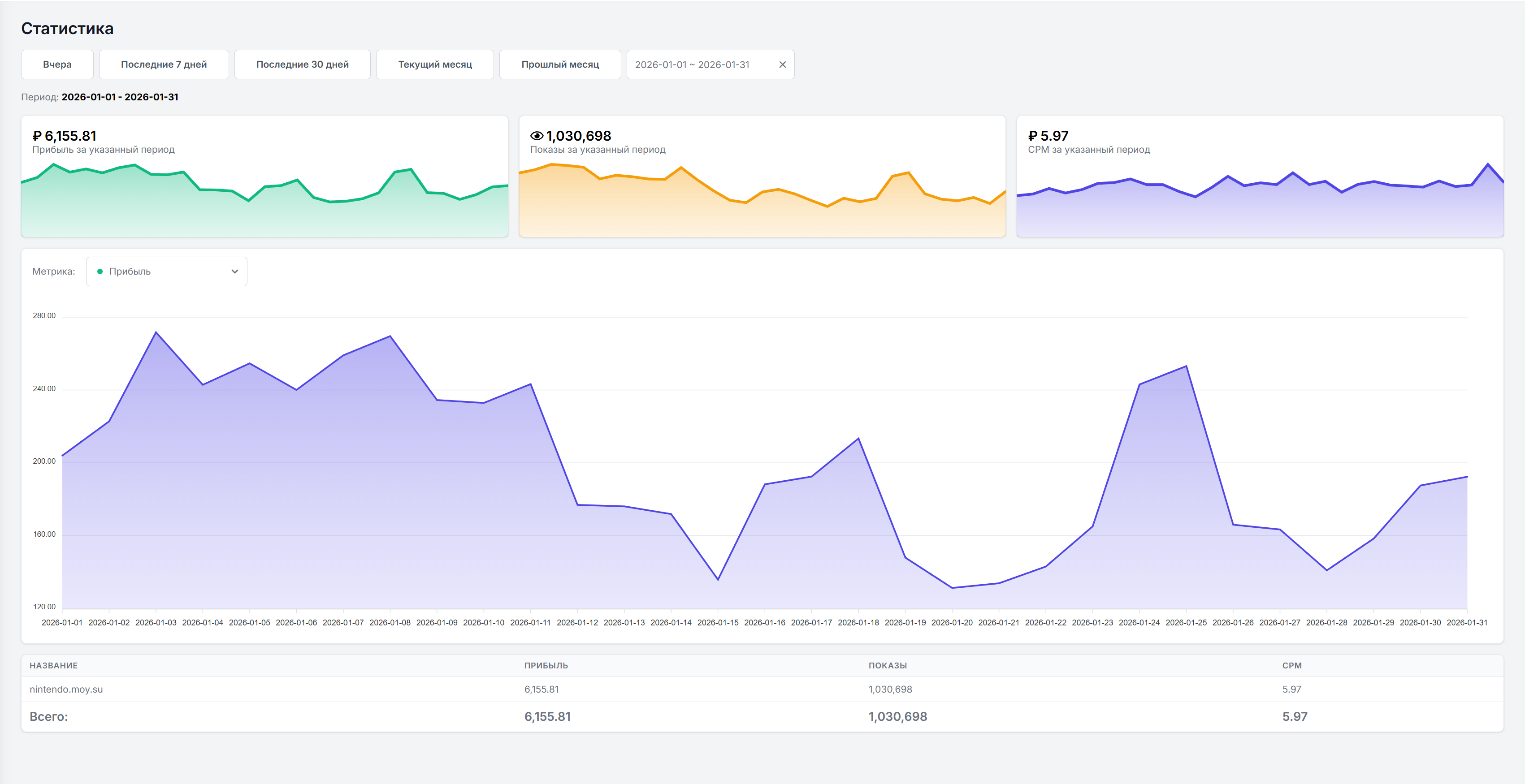Open the Прибыль metric combo box

(x=166, y=271)
